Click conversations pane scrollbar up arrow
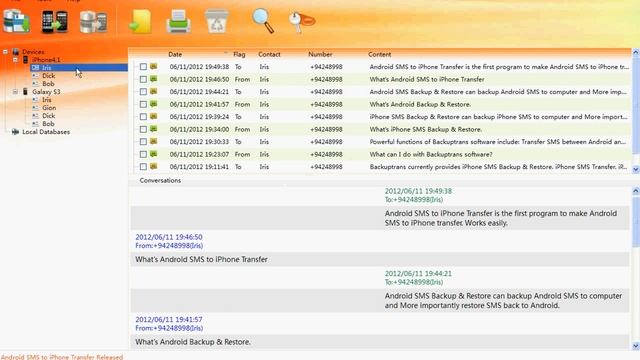640x360 pixels. [636, 191]
